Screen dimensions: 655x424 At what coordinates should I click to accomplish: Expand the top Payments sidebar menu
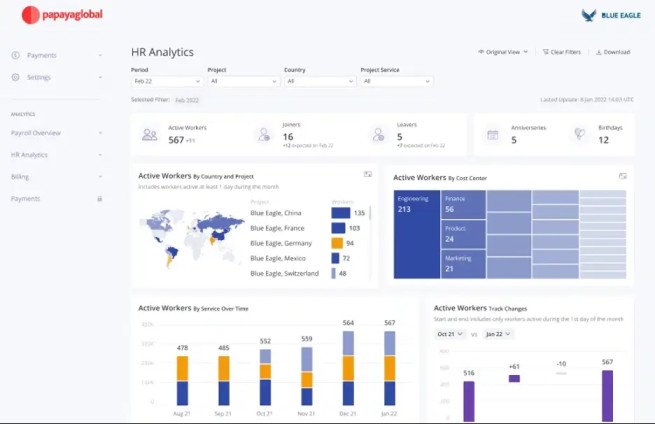100,55
